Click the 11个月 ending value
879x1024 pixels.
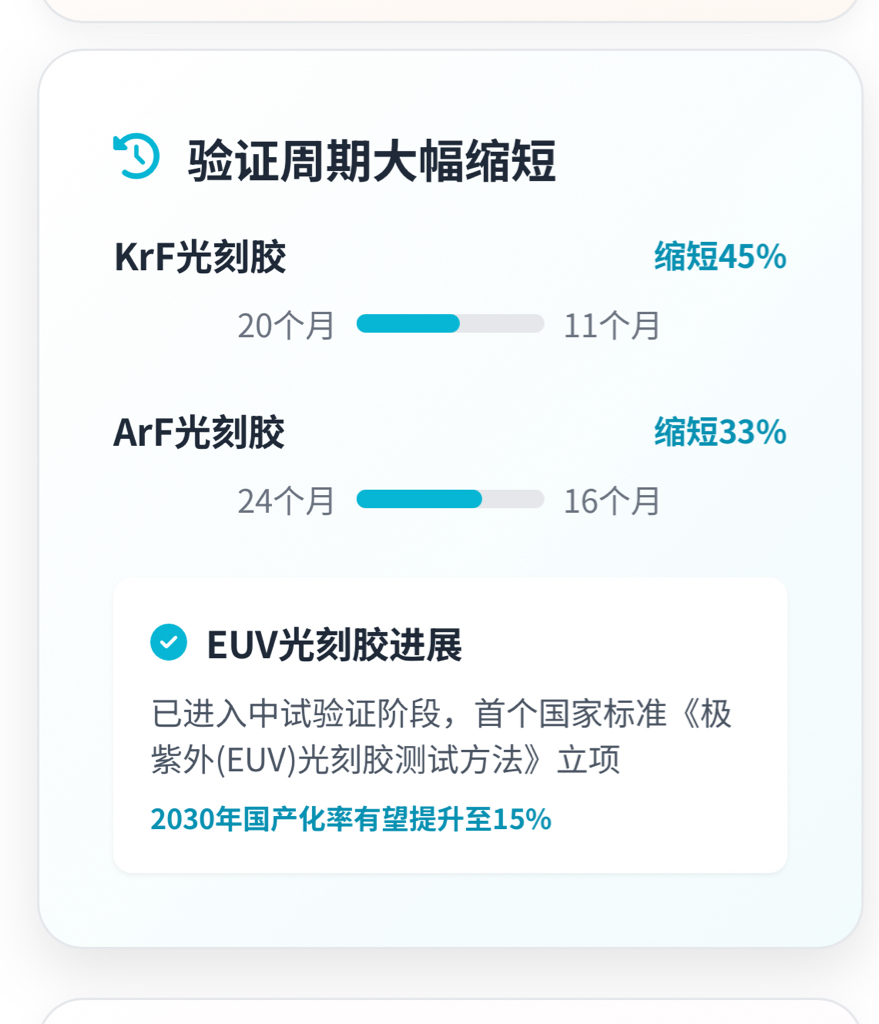tap(612, 325)
